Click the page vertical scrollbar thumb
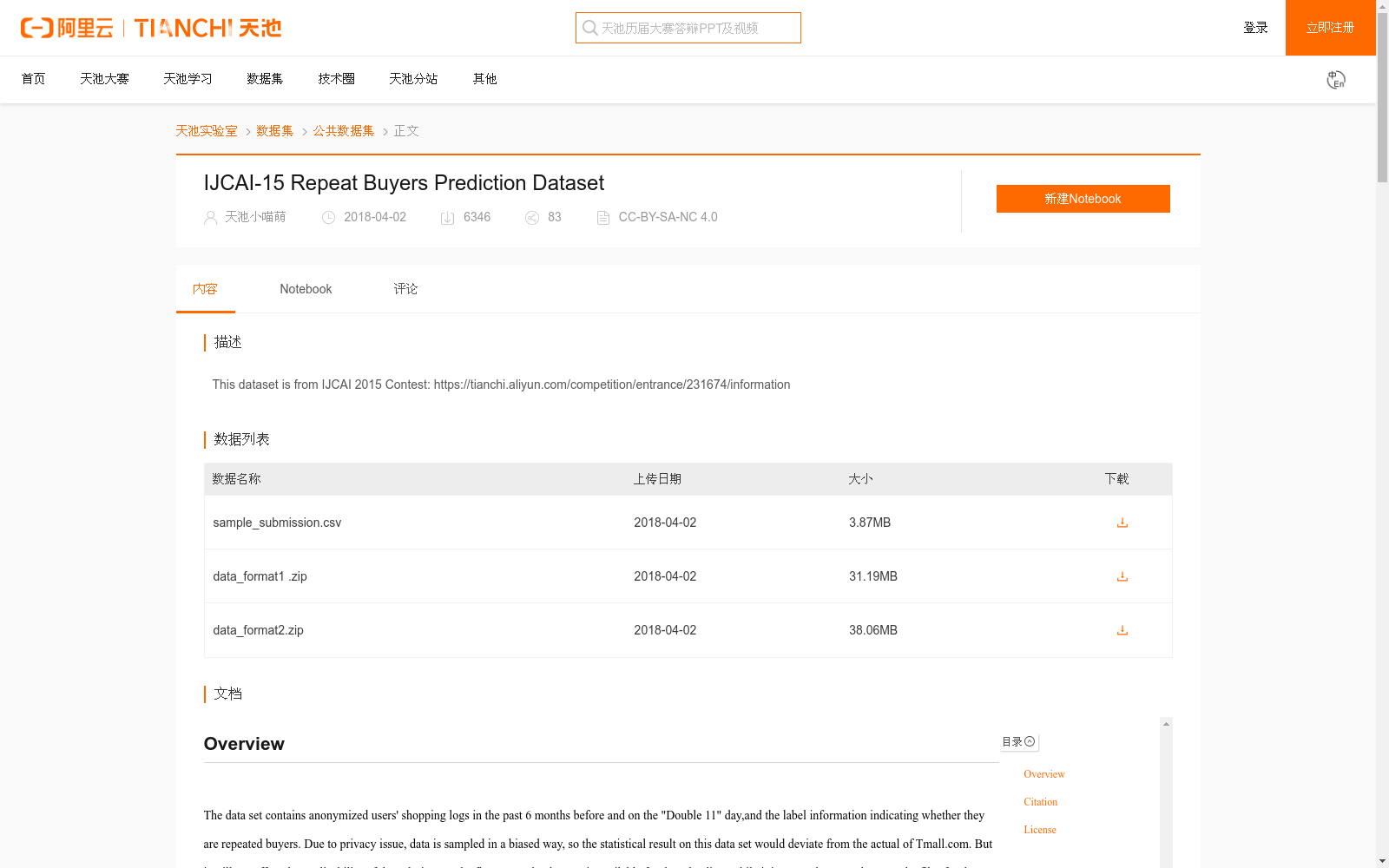Screen dimensions: 1389x868 click(x=1382, y=98)
